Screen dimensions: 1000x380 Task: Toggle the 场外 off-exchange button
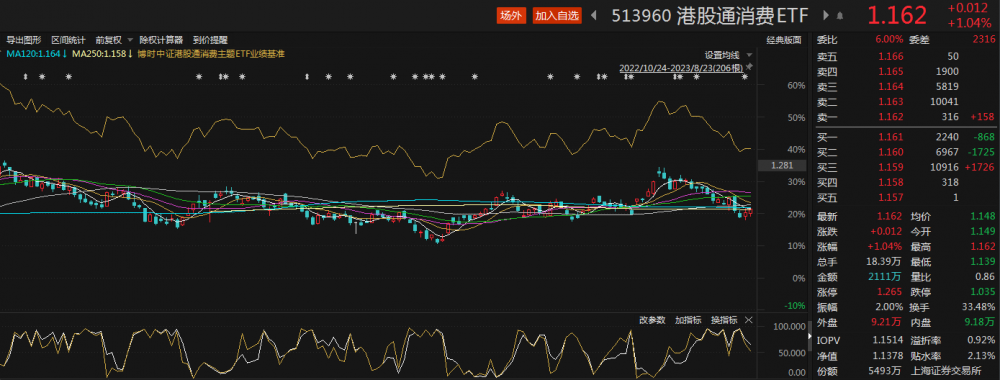coord(511,16)
